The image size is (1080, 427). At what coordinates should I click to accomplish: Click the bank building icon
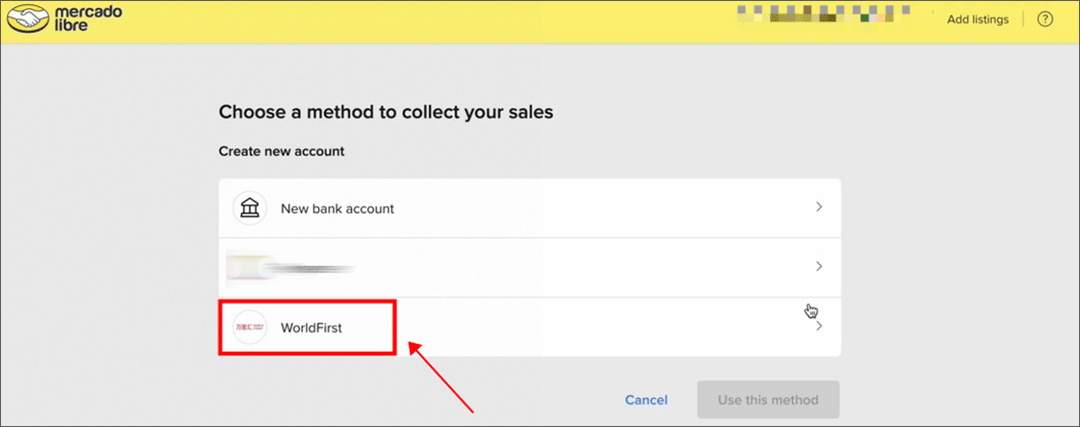tap(250, 208)
